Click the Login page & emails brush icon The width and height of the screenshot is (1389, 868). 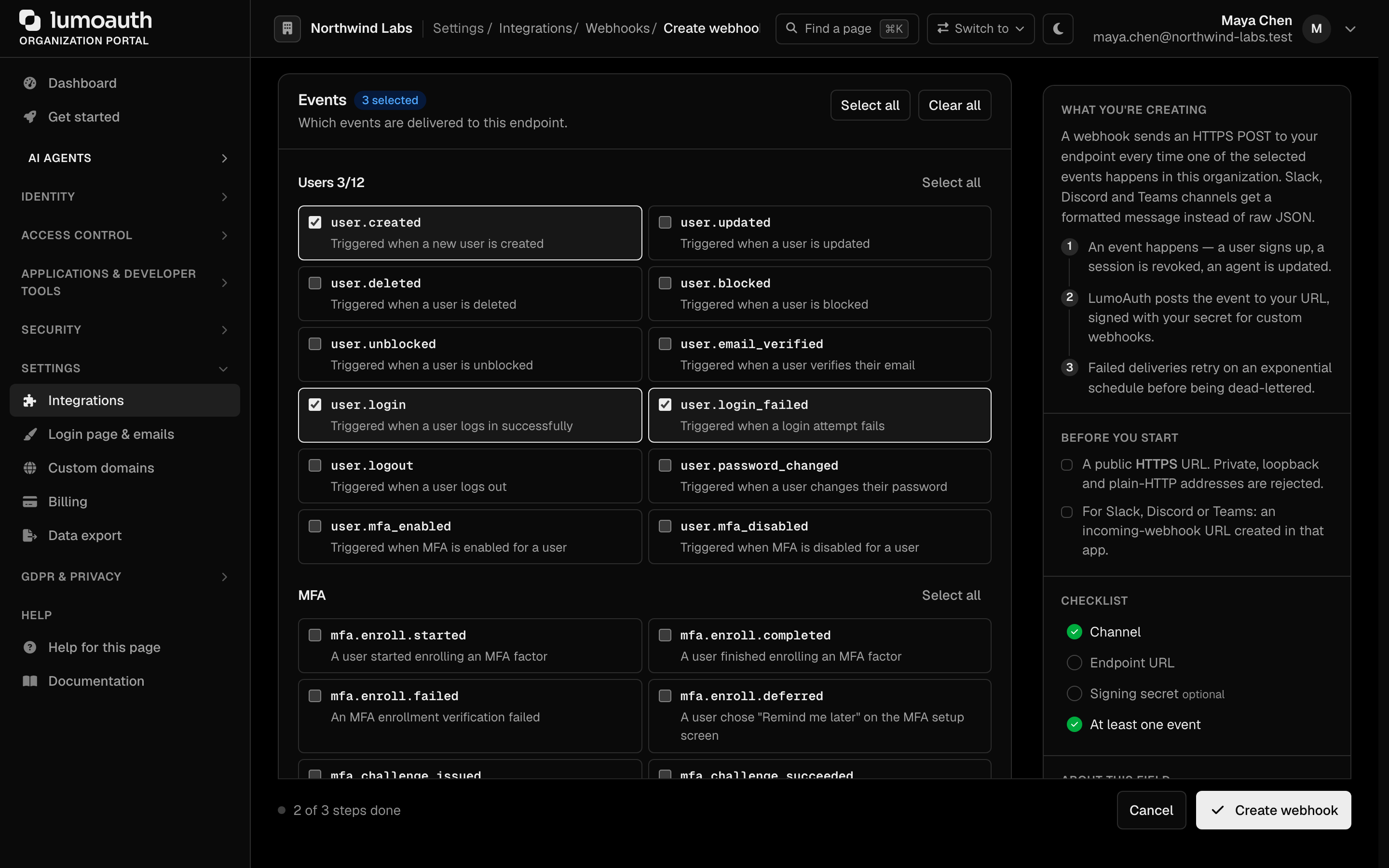click(30, 434)
